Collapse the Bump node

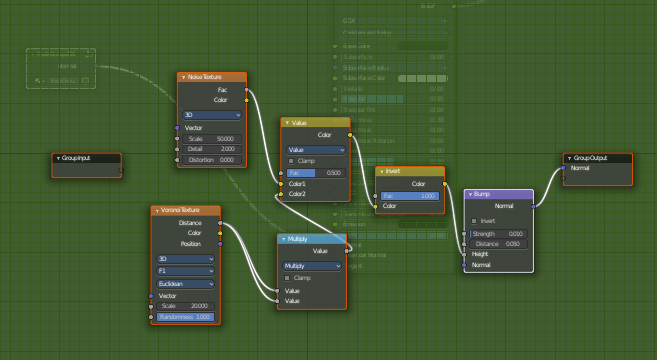point(471,194)
